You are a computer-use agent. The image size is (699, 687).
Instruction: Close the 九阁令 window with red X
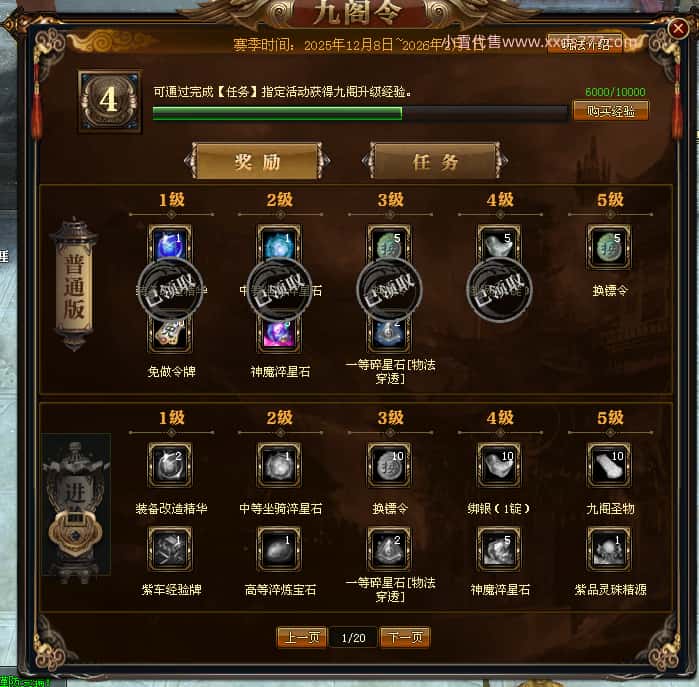678,29
